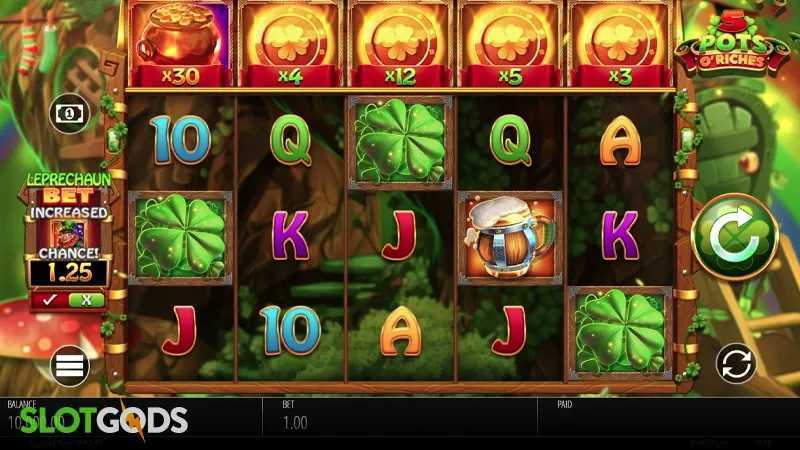Select the x30 pot of gold
Viewport: 800px width, 450px height.
(180, 44)
